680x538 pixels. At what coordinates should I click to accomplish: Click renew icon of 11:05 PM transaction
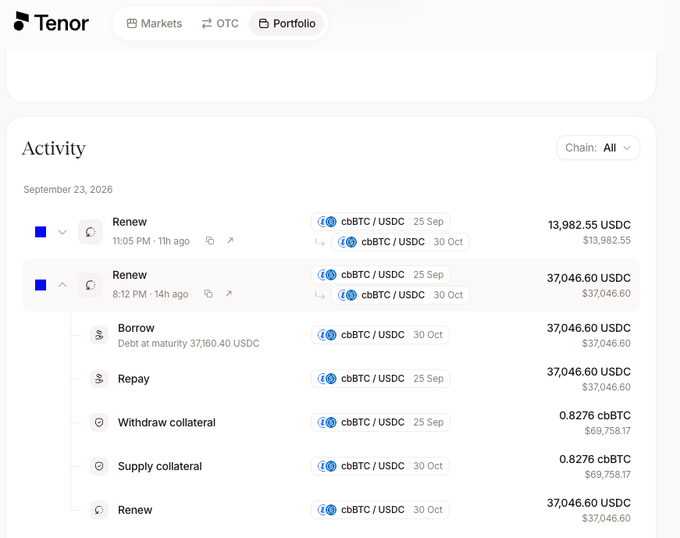90,232
